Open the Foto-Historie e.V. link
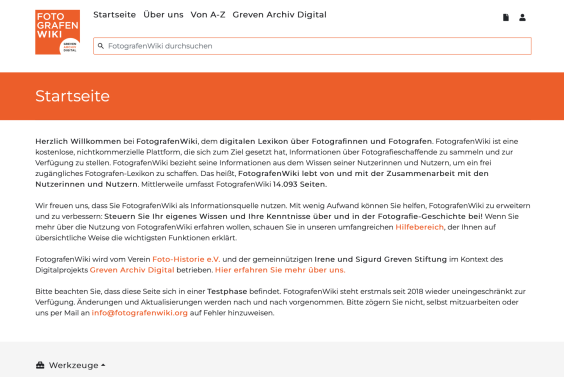This screenshot has width=564, height=377. click(x=186, y=259)
